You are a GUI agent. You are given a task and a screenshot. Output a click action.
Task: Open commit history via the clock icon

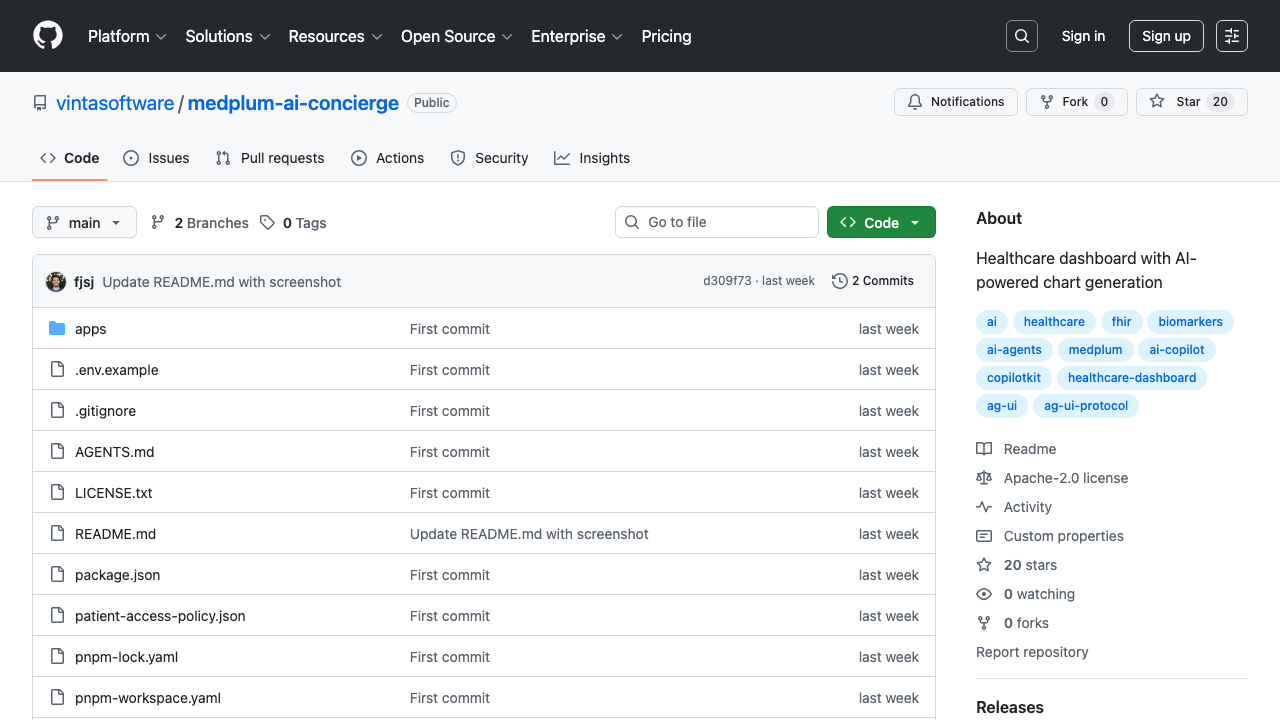pos(839,281)
